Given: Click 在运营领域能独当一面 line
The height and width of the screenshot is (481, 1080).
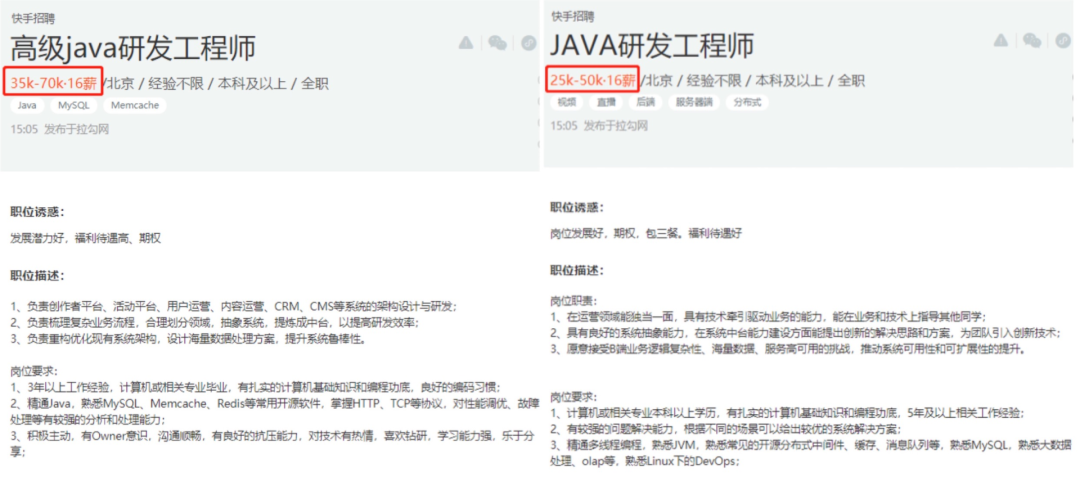Looking at the screenshot, I should [x=768, y=317].
